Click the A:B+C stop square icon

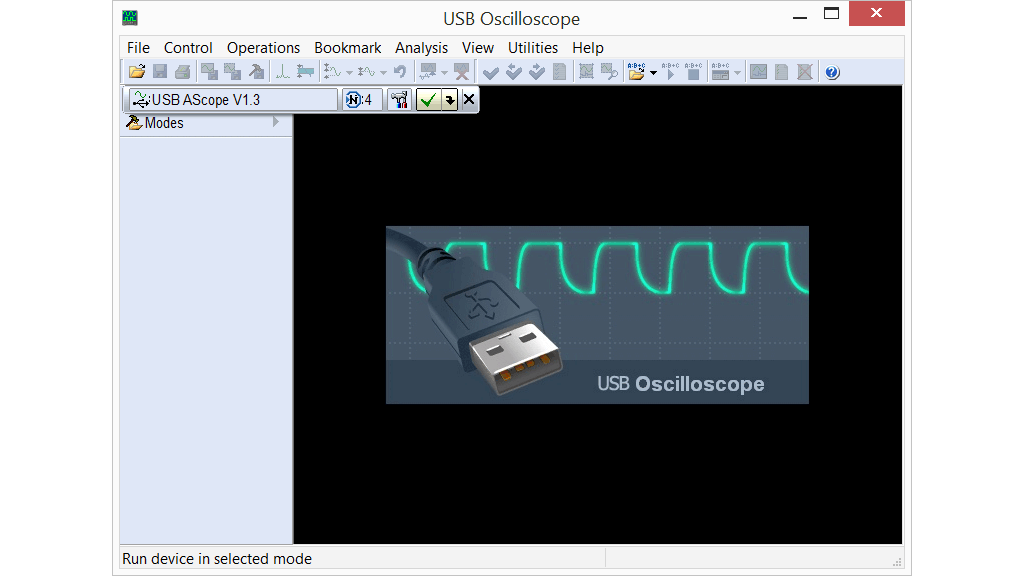tap(693, 72)
